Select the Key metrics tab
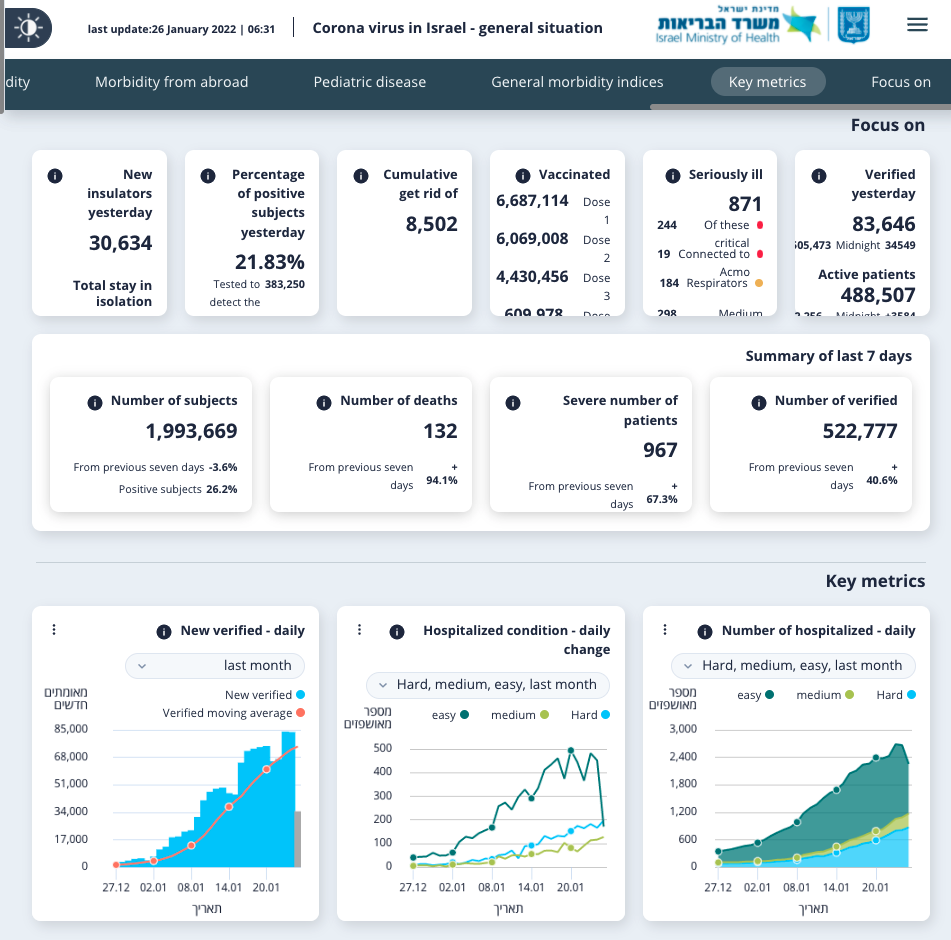The height and width of the screenshot is (940, 951). 767,82
